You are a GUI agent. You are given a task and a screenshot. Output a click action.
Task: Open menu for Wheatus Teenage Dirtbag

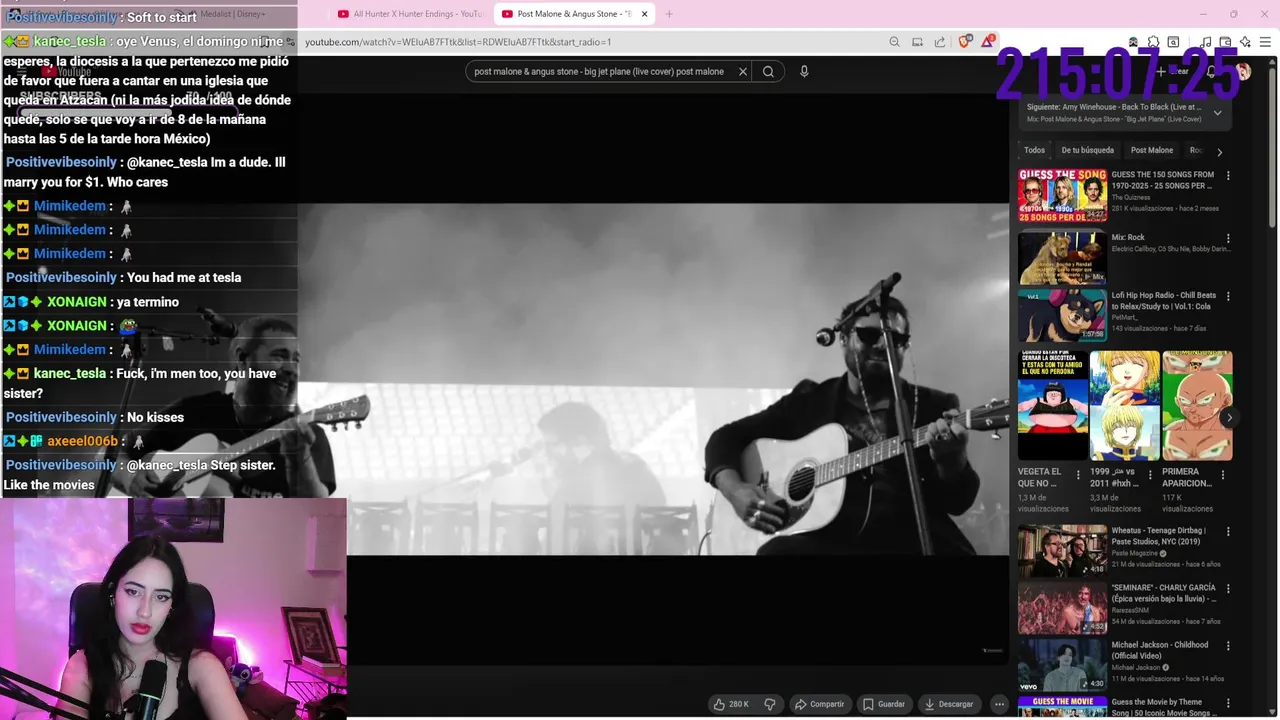pos(1228,532)
